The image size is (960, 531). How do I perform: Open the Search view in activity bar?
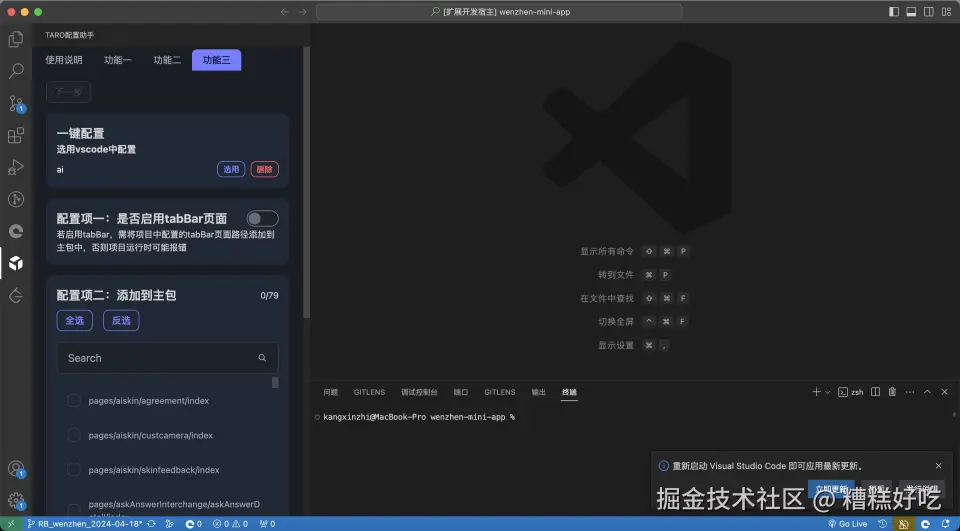click(x=16, y=70)
